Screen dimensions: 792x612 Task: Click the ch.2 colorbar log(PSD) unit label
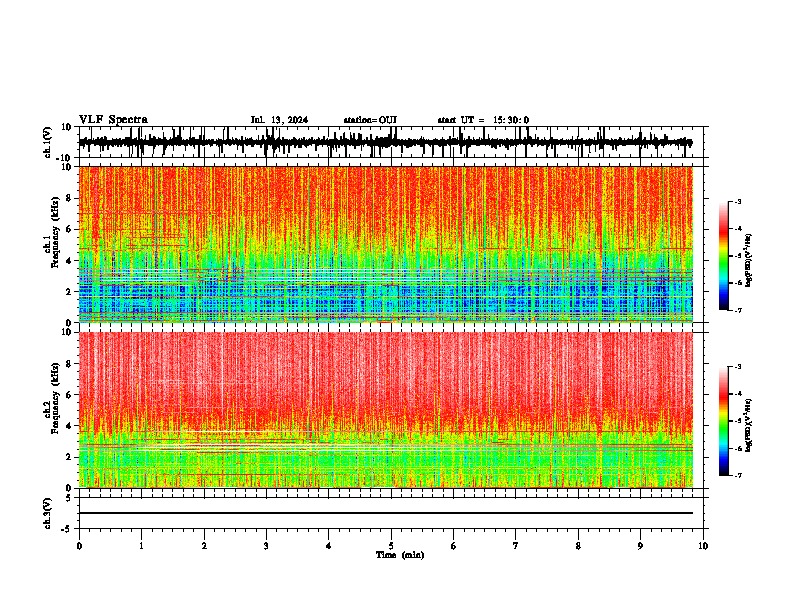[x=748, y=425]
